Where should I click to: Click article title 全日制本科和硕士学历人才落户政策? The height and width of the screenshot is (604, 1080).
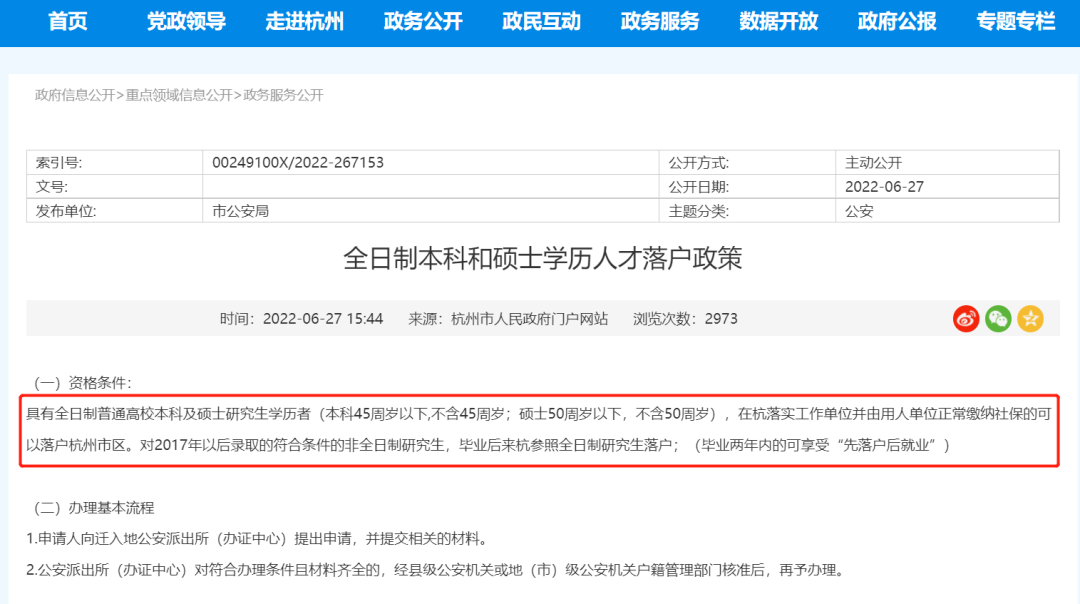click(x=543, y=259)
